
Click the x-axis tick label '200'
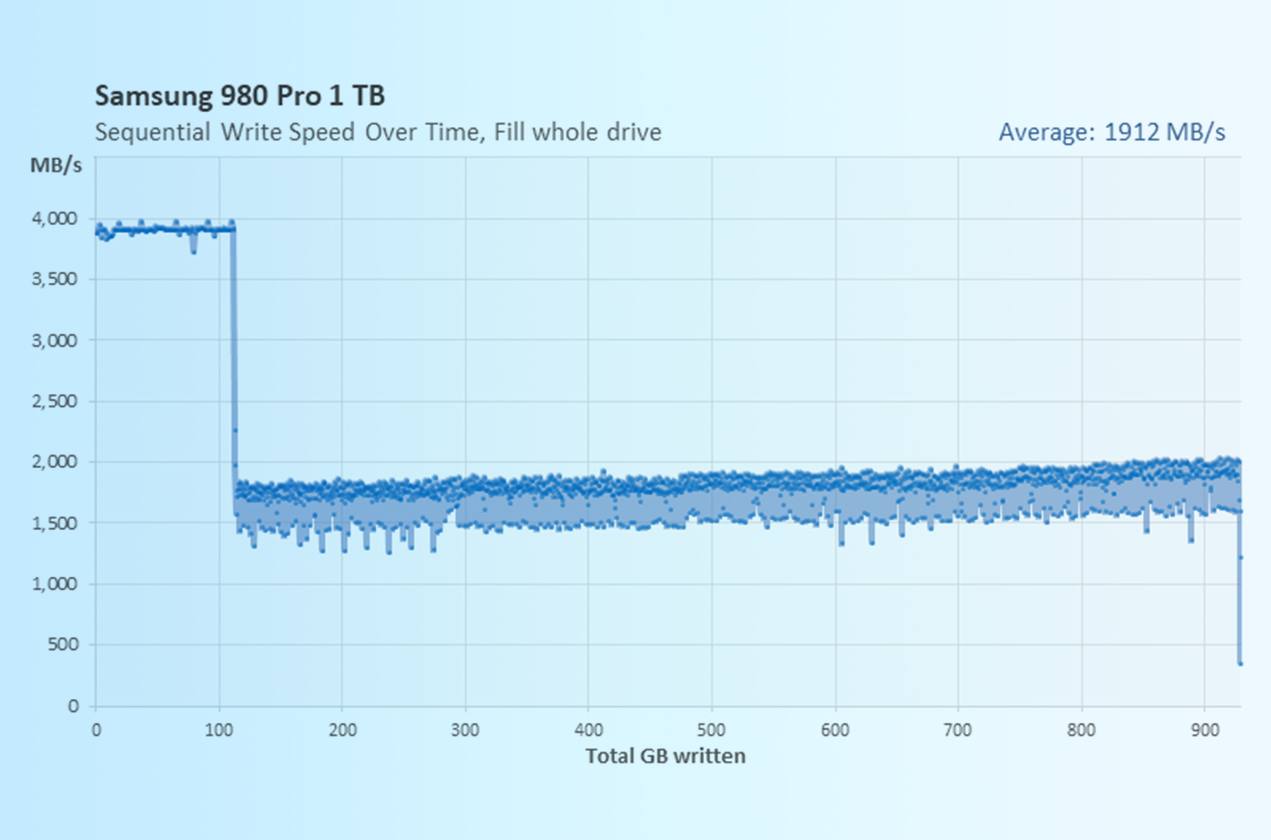point(342,730)
